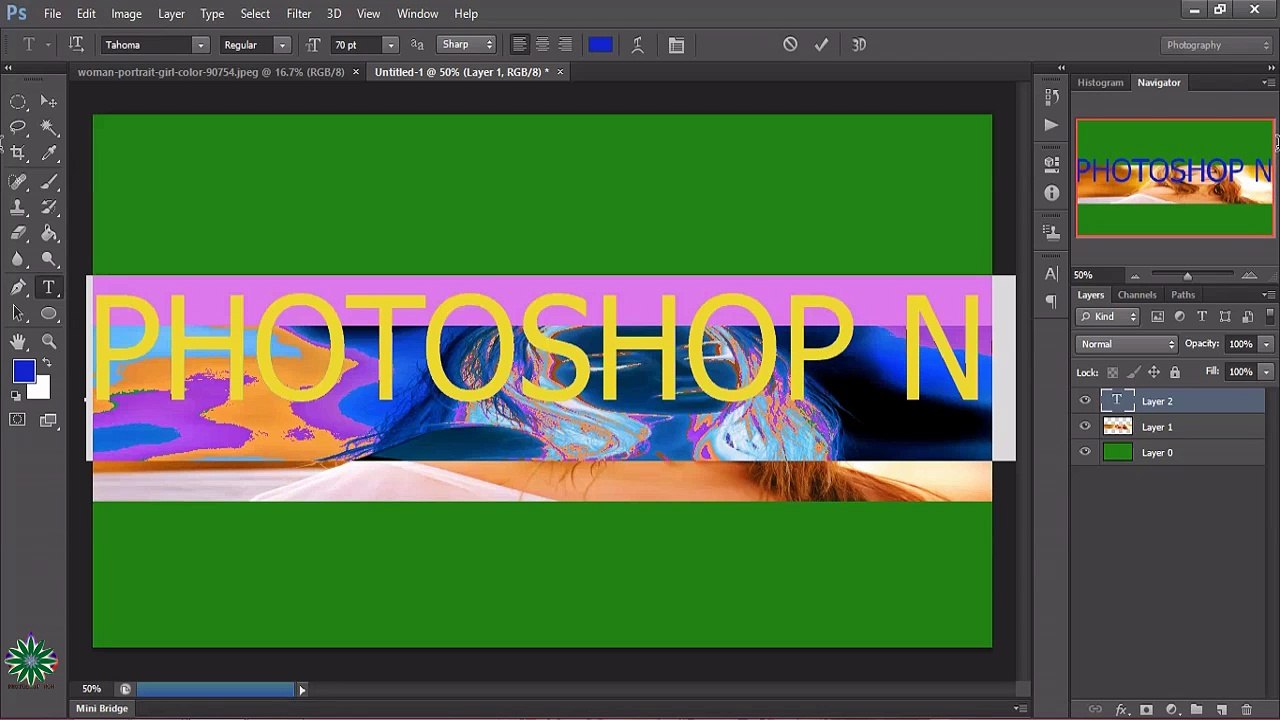
Task: Commit current text edits
Action: 821,45
